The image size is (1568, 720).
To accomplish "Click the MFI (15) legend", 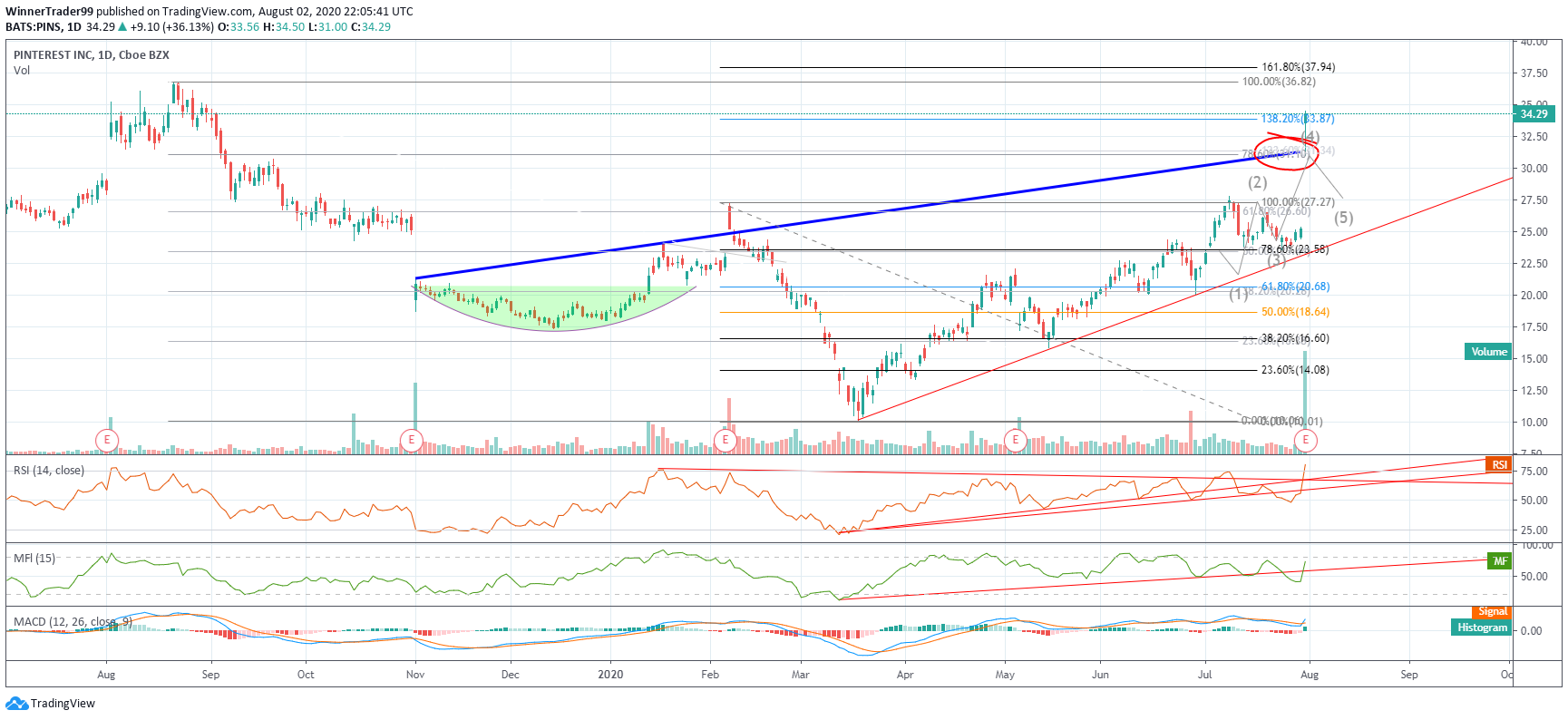I will pos(34,559).
